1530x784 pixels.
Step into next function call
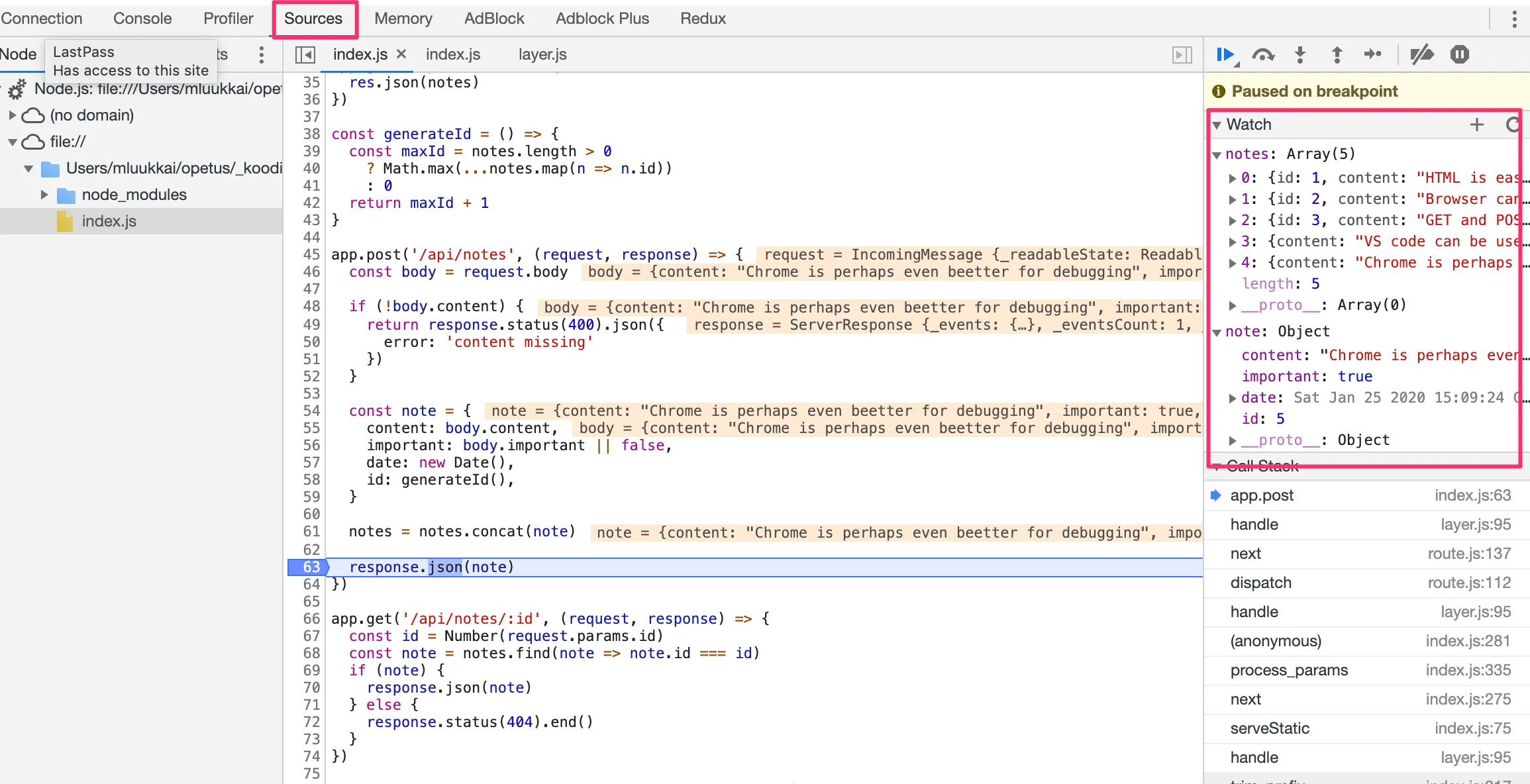[1300, 55]
